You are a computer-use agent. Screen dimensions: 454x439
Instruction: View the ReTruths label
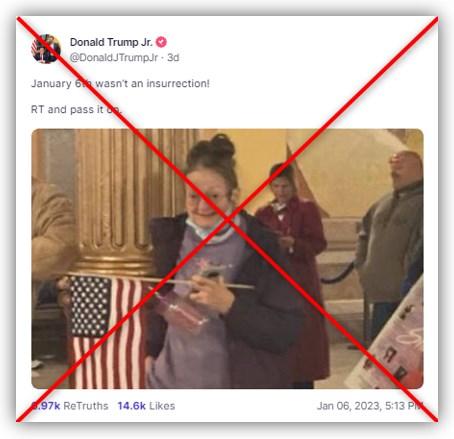[86, 406]
